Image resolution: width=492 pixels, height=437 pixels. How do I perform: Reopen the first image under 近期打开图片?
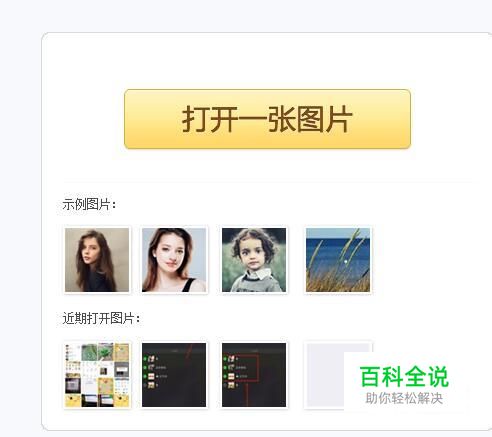click(x=97, y=375)
